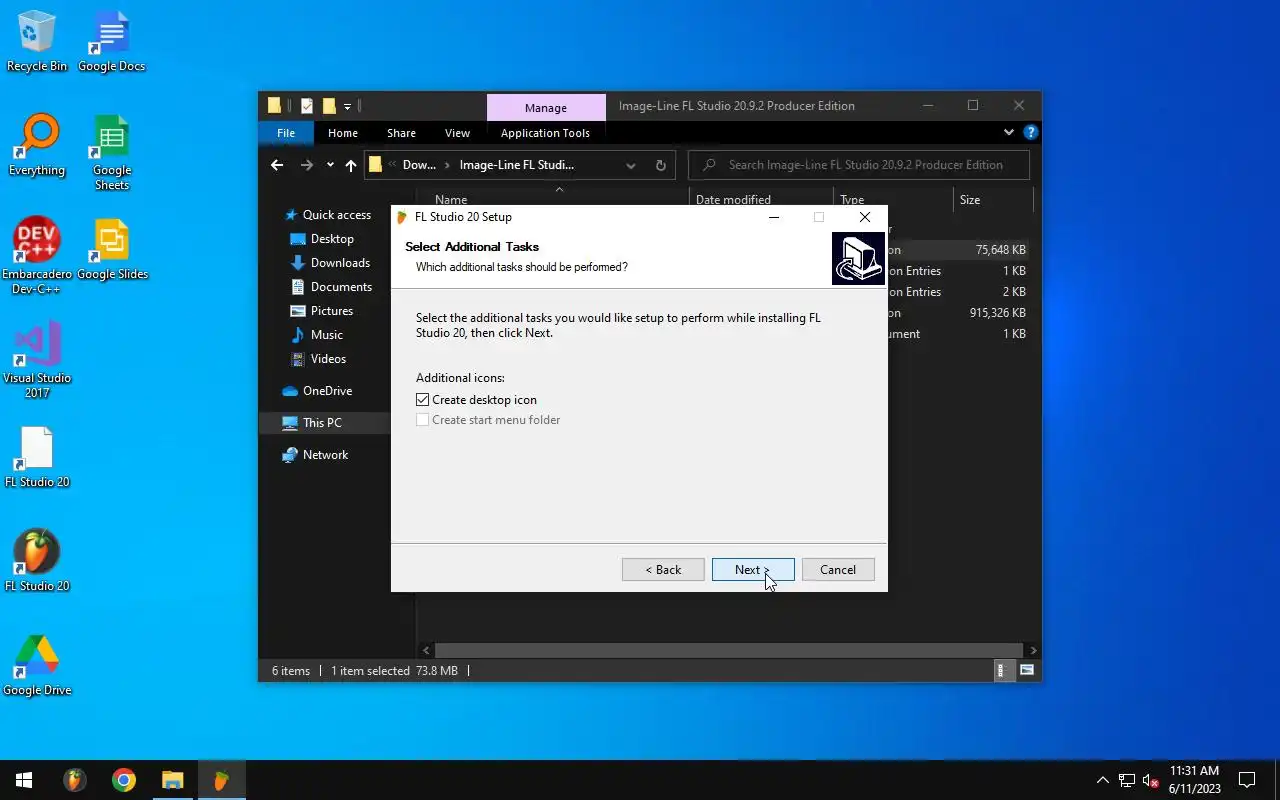Open the Google Docs desktop shortcut
The height and width of the screenshot is (800, 1280).
point(111,41)
